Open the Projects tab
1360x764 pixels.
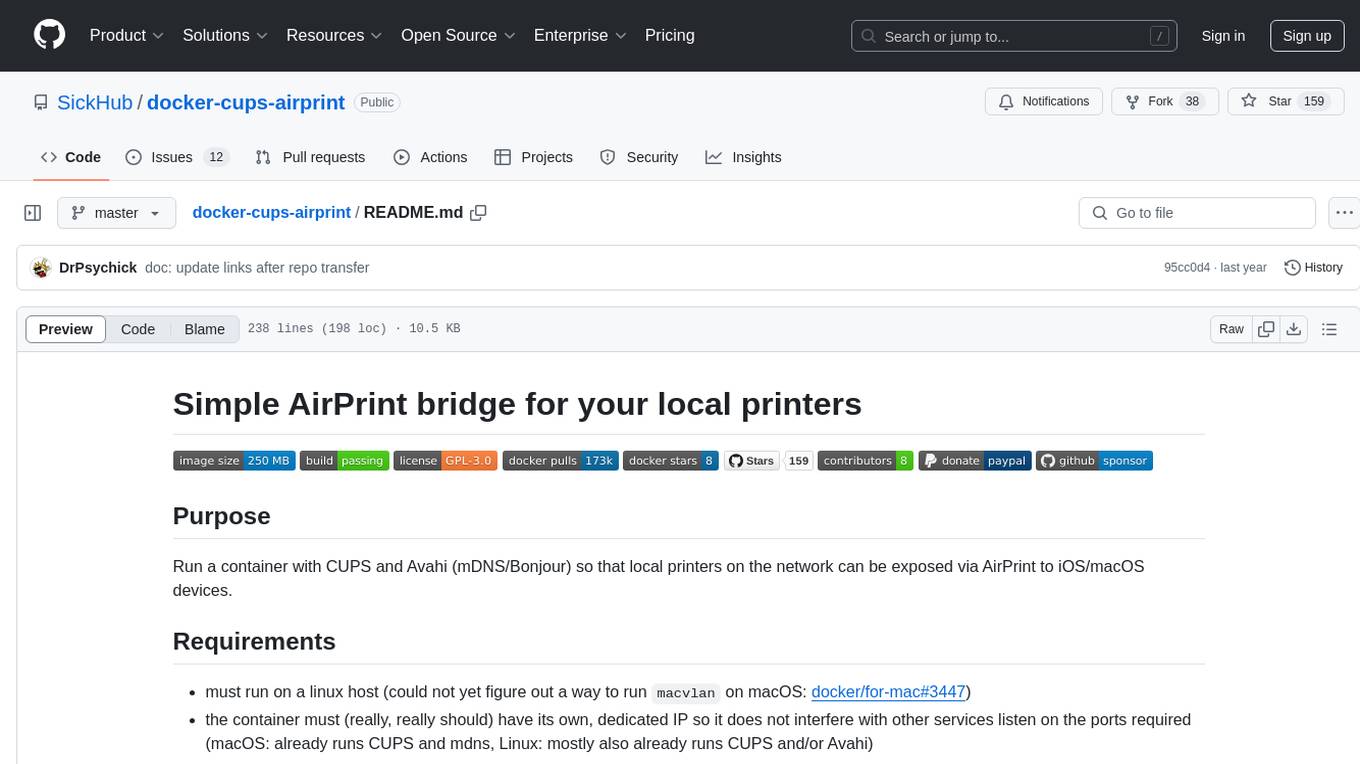click(x=533, y=157)
